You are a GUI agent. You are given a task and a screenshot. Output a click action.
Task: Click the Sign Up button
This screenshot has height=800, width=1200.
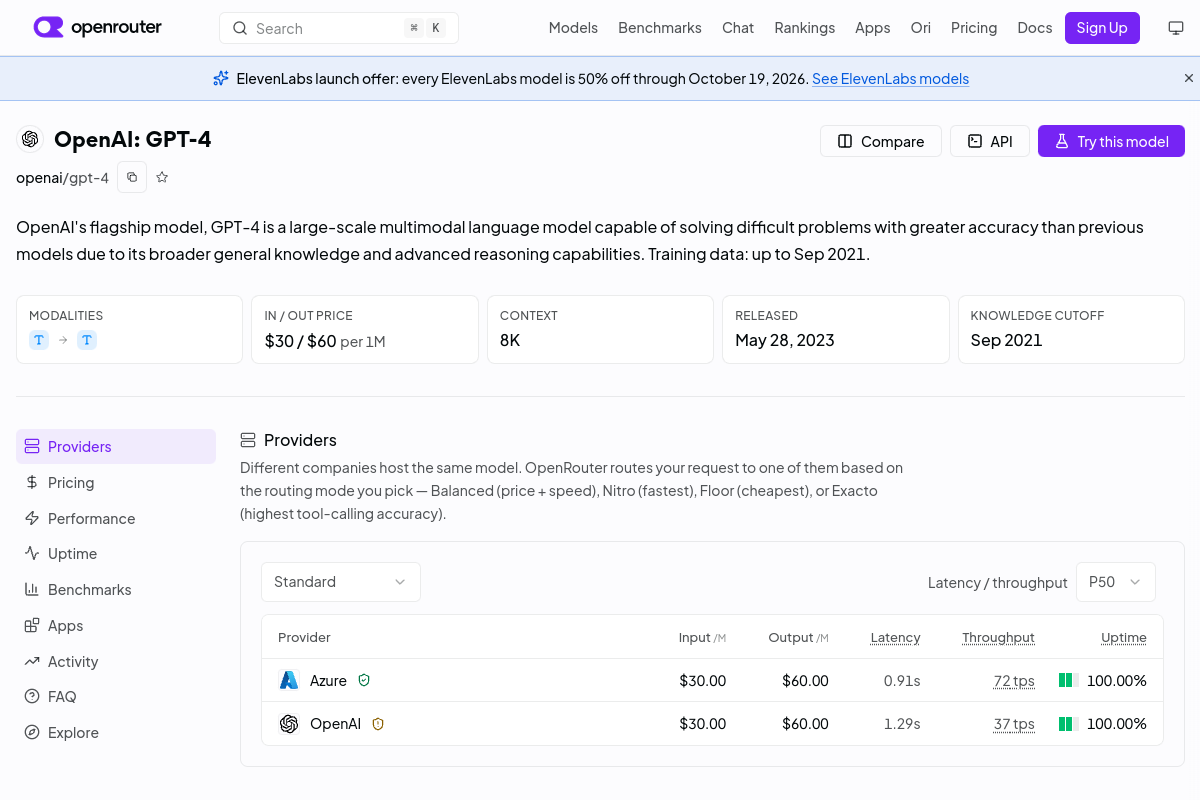[1102, 28]
